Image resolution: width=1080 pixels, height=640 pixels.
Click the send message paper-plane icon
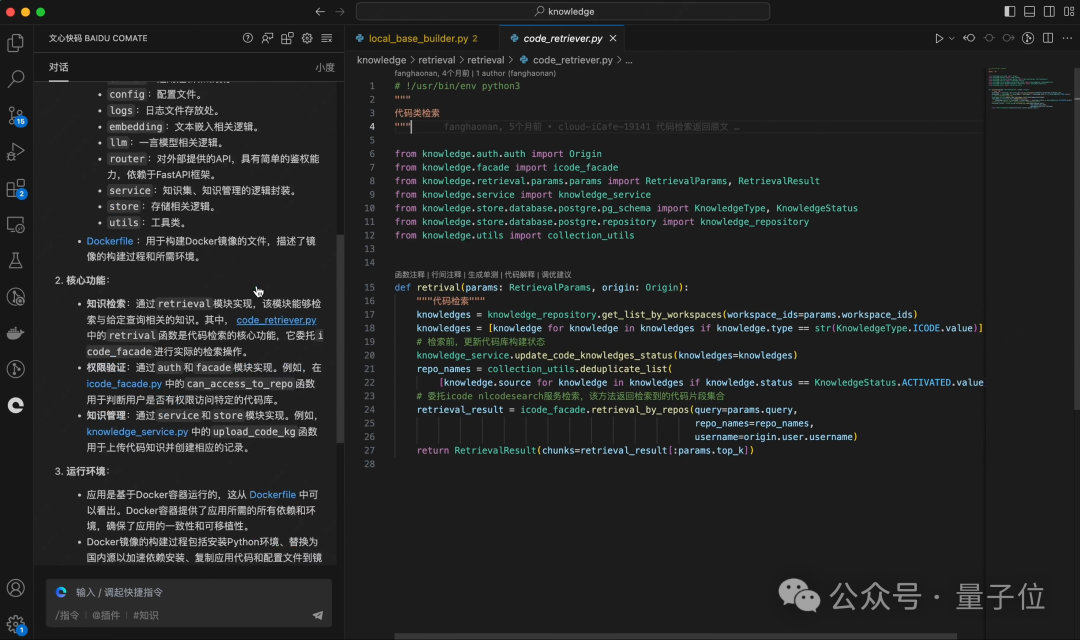(318, 615)
